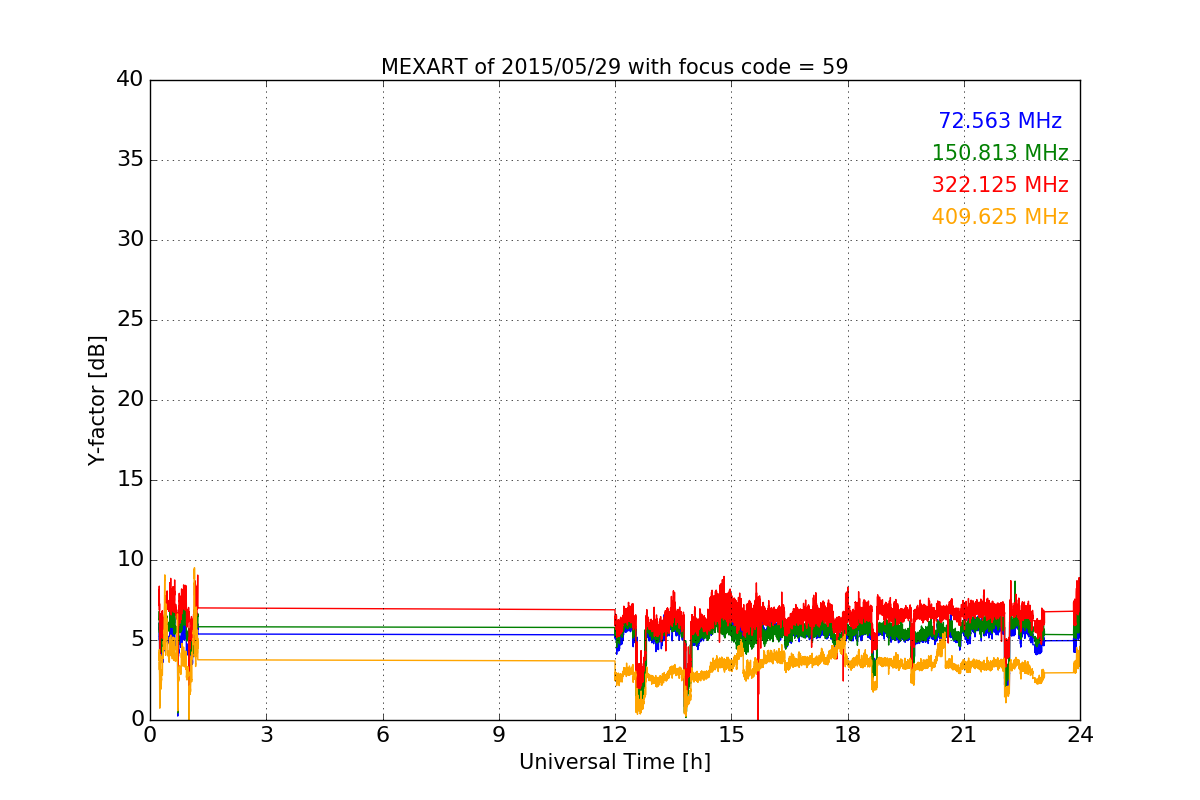Click the y-axis tick label 10
This screenshot has height=800, width=1200.
tap(129, 560)
